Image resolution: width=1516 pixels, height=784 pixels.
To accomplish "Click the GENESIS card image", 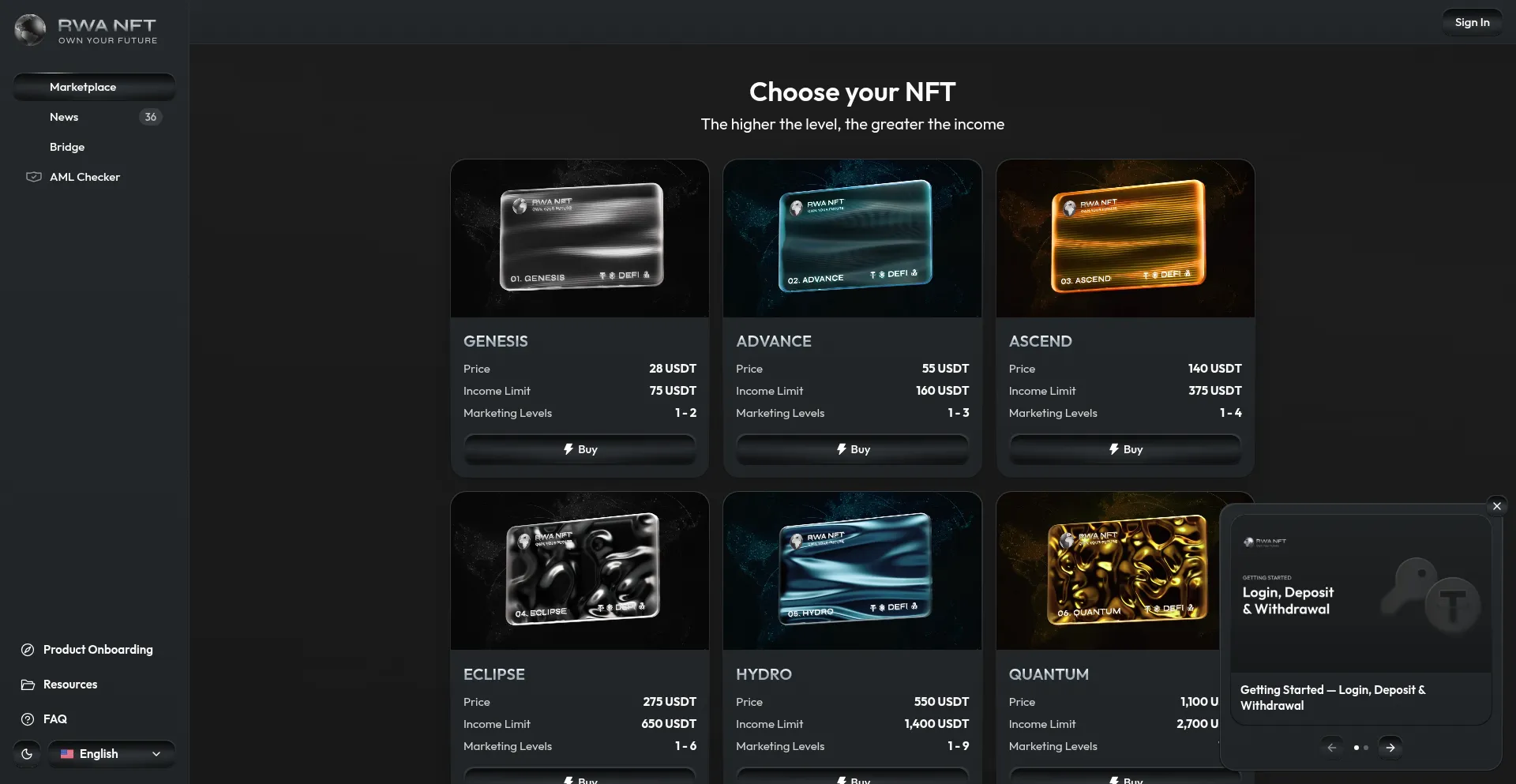I will (x=580, y=238).
